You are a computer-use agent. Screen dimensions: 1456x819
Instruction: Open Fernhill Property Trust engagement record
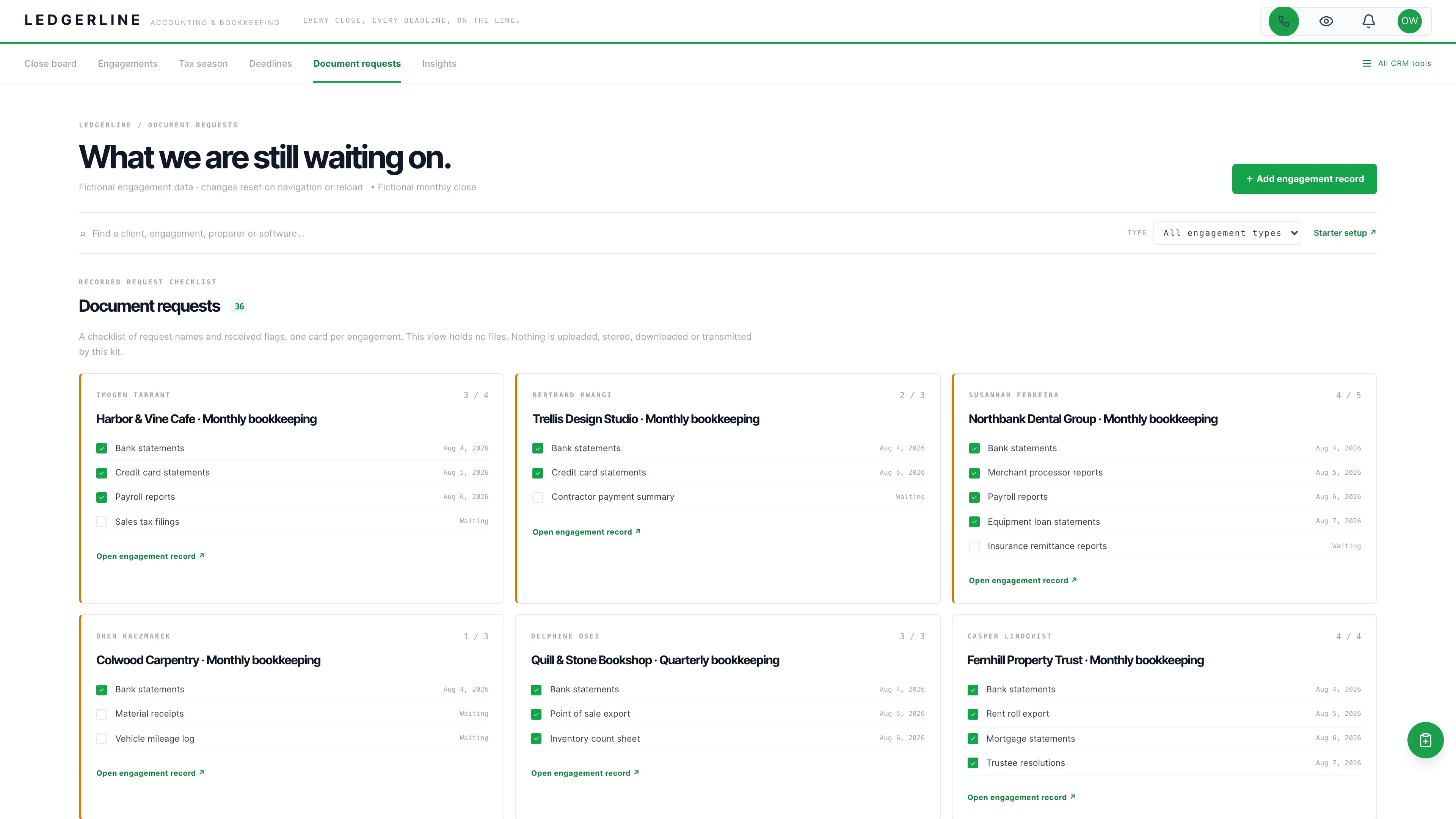1021,797
